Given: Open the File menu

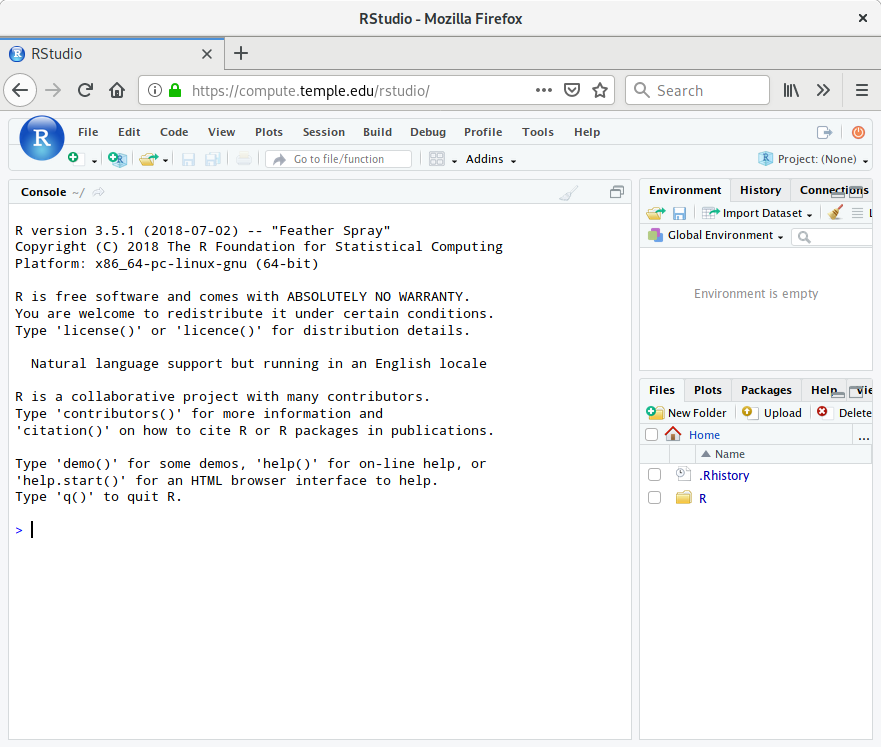Looking at the screenshot, I should pyautogui.click(x=88, y=132).
